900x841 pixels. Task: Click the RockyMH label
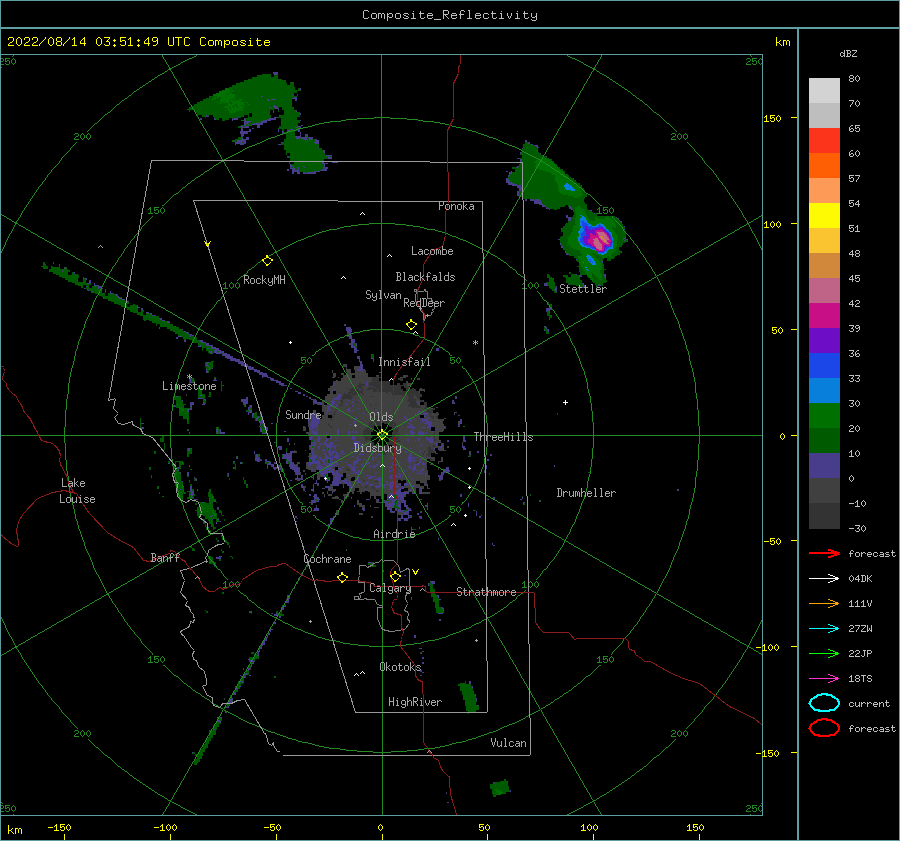[264, 280]
